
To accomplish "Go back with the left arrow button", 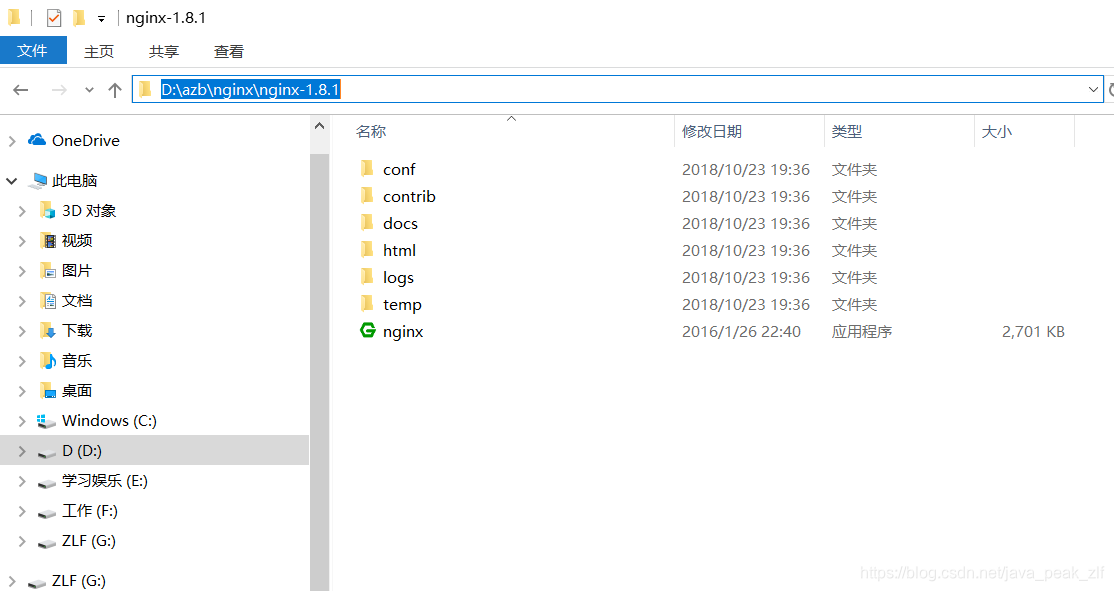I will [21, 90].
